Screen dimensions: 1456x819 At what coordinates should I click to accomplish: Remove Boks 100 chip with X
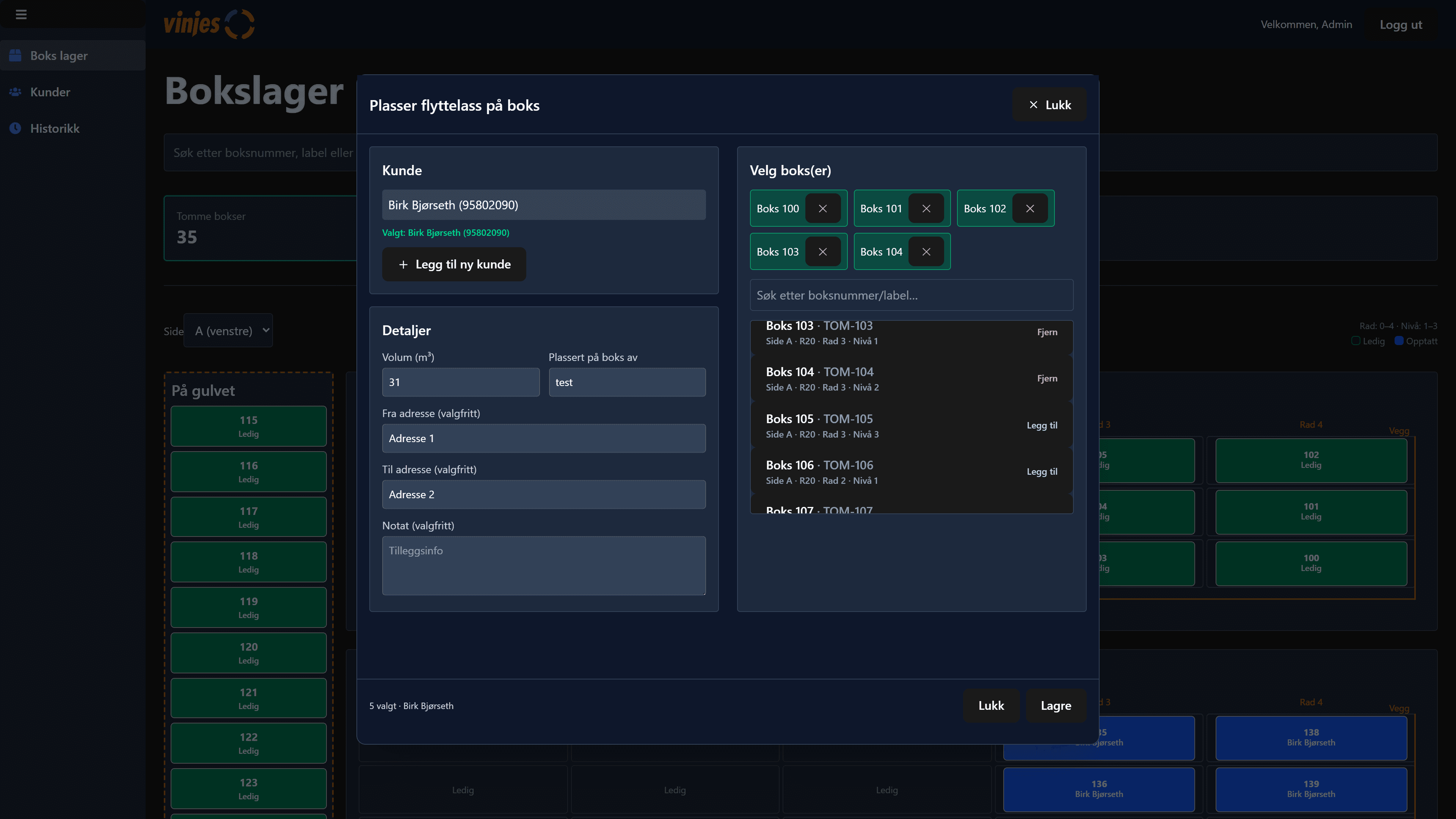pyautogui.click(x=822, y=209)
